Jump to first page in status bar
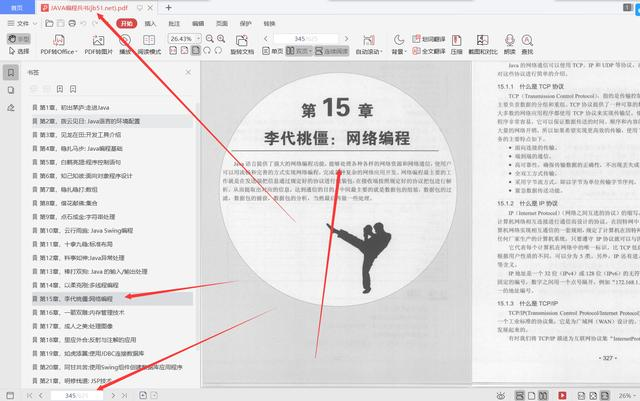Image resolution: width=640 pixels, height=401 pixels. pyautogui.click(x=29, y=395)
